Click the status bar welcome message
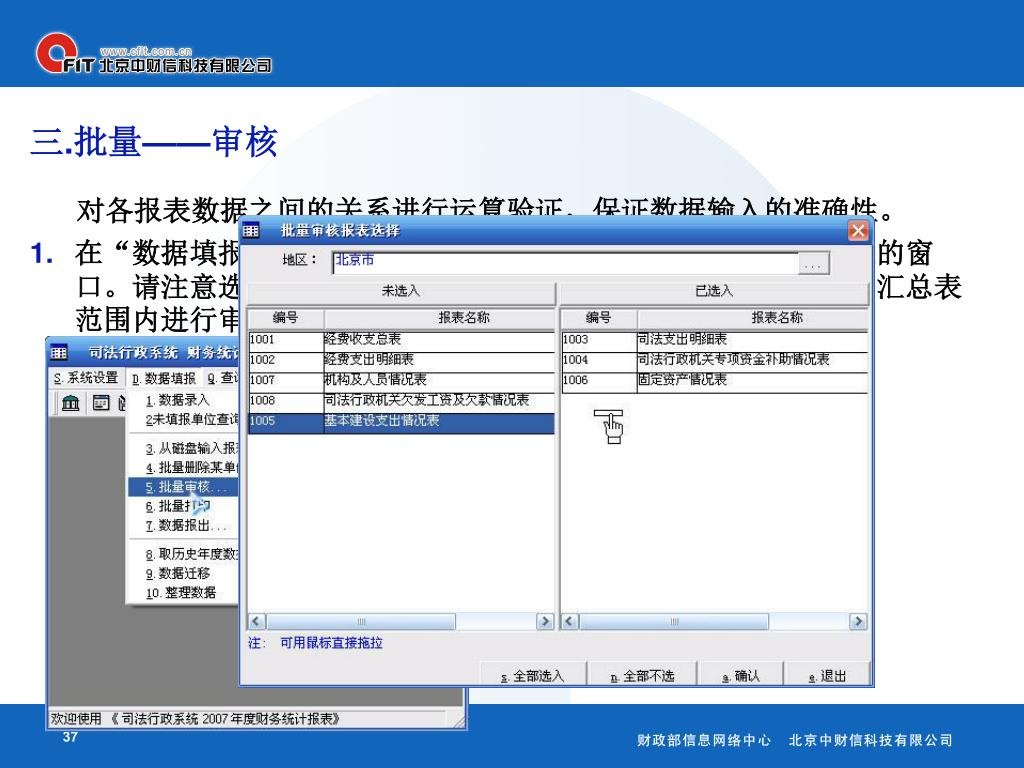The width and height of the screenshot is (1024, 768). point(196,719)
